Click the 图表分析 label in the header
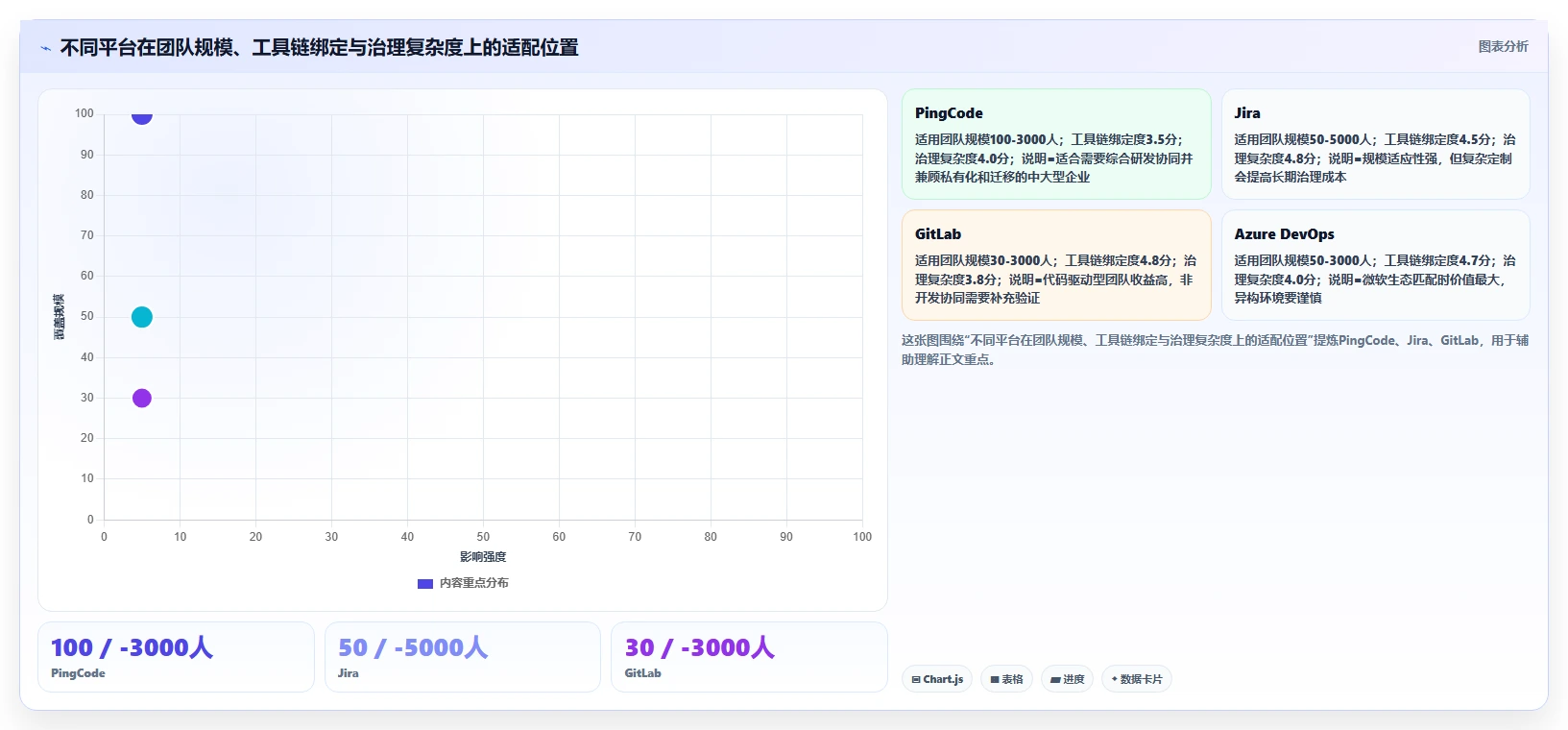The width and height of the screenshot is (1568, 730). [x=1503, y=46]
